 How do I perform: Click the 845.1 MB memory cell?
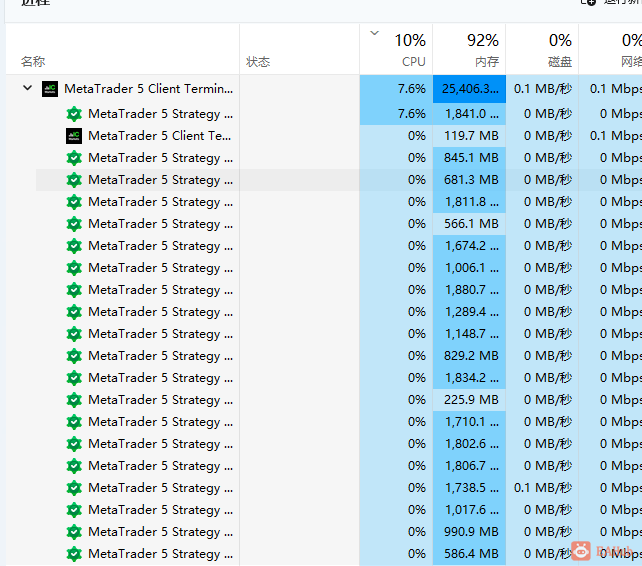(469, 158)
